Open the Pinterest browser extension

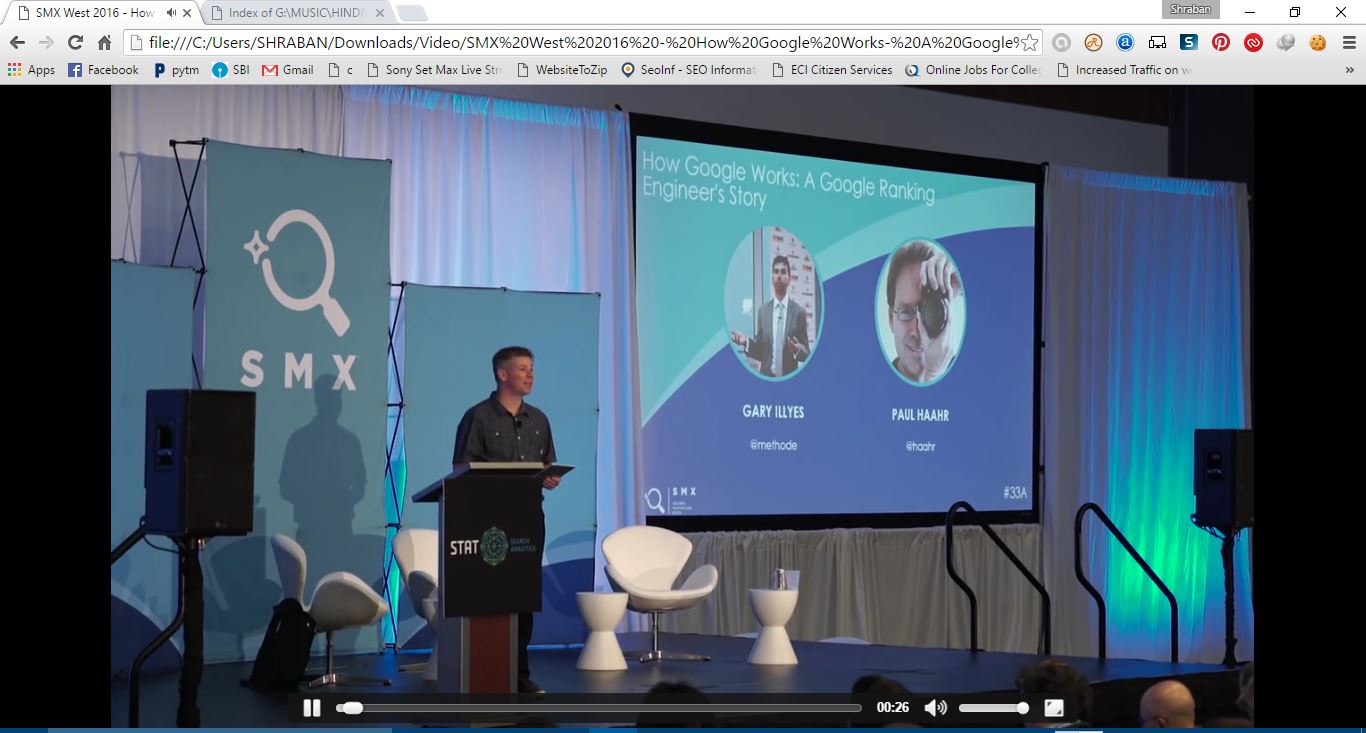point(1221,44)
